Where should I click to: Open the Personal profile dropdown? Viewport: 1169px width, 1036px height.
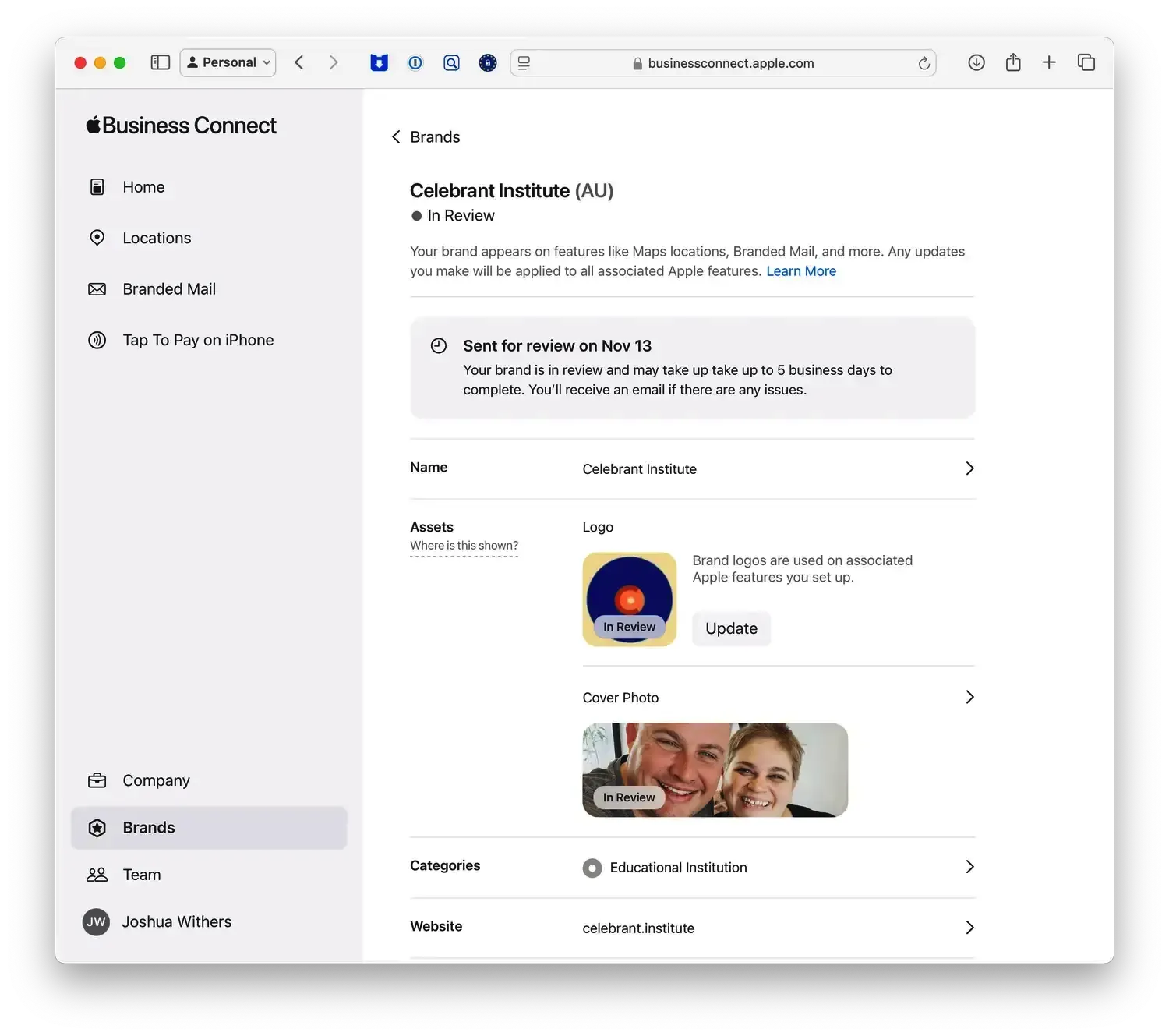click(228, 62)
